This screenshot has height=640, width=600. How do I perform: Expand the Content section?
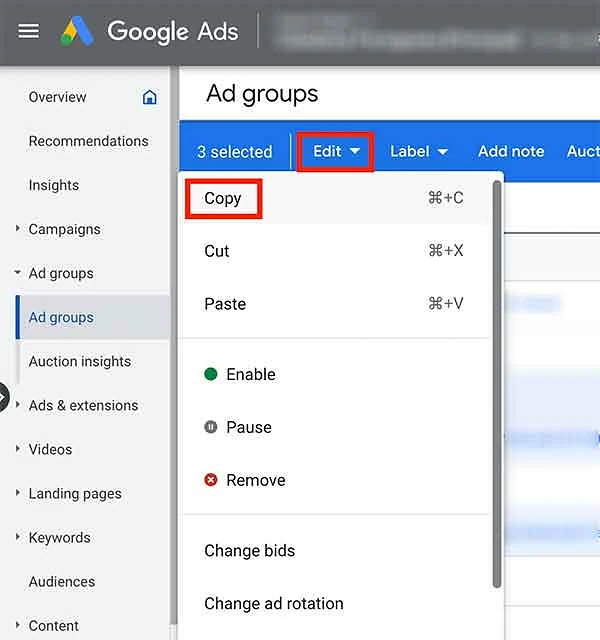17,625
